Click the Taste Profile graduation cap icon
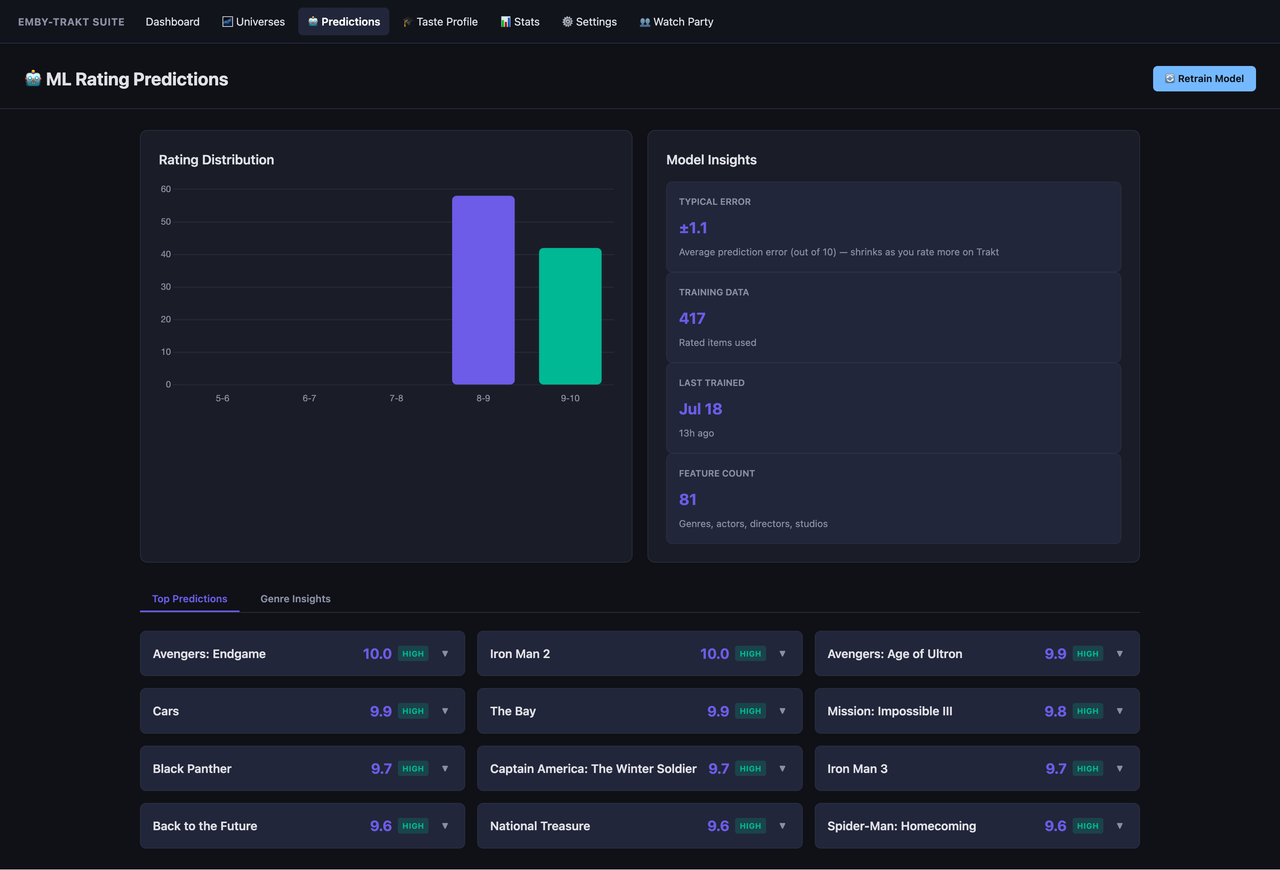The width and height of the screenshot is (1280, 870). (x=408, y=21)
